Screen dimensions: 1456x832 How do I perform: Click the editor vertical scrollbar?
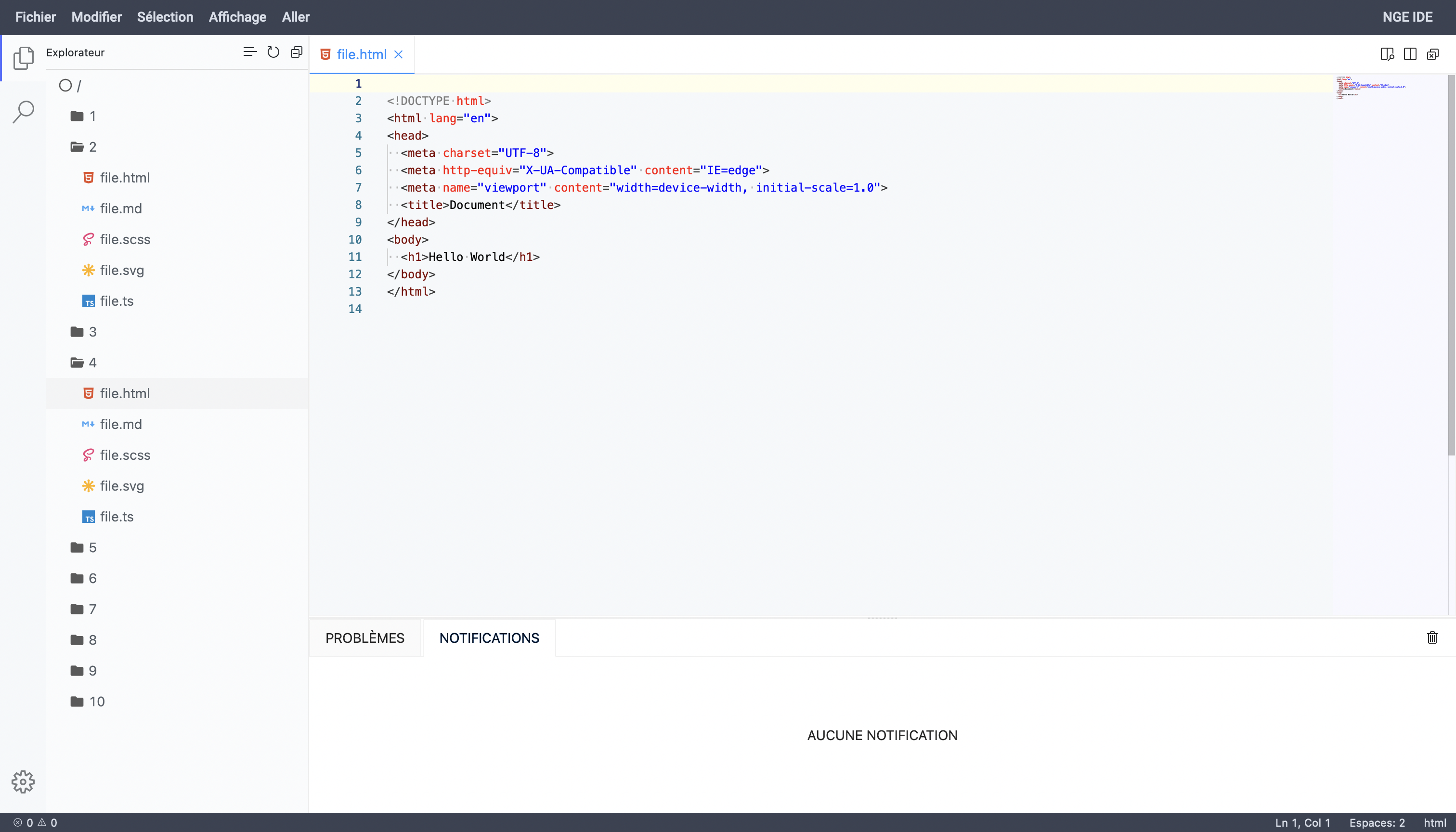coord(1451,264)
